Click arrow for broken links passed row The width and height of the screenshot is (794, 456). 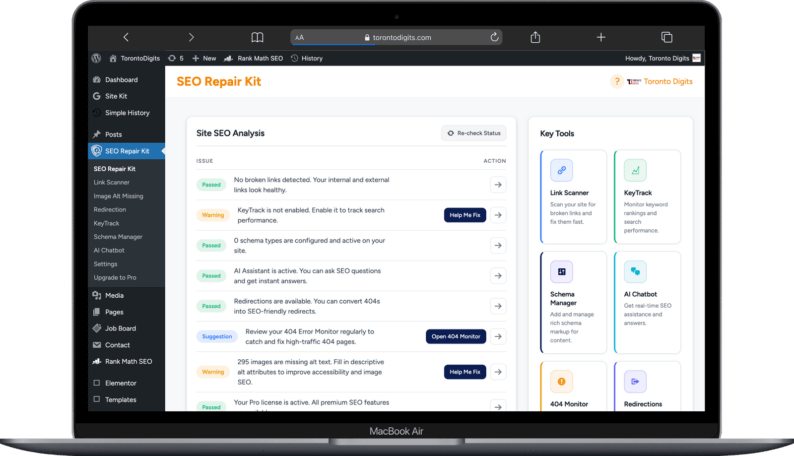pyautogui.click(x=498, y=185)
